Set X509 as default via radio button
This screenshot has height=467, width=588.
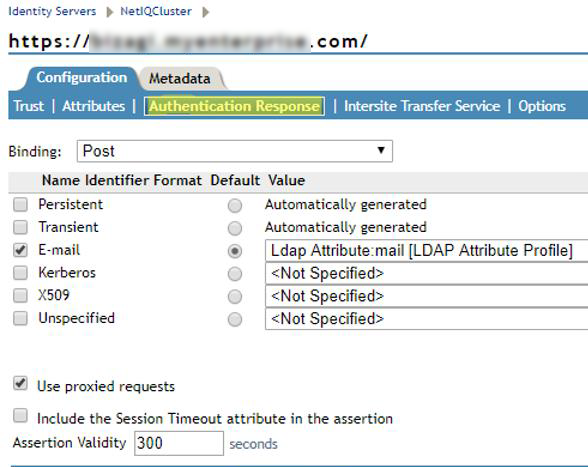point(235,297)
